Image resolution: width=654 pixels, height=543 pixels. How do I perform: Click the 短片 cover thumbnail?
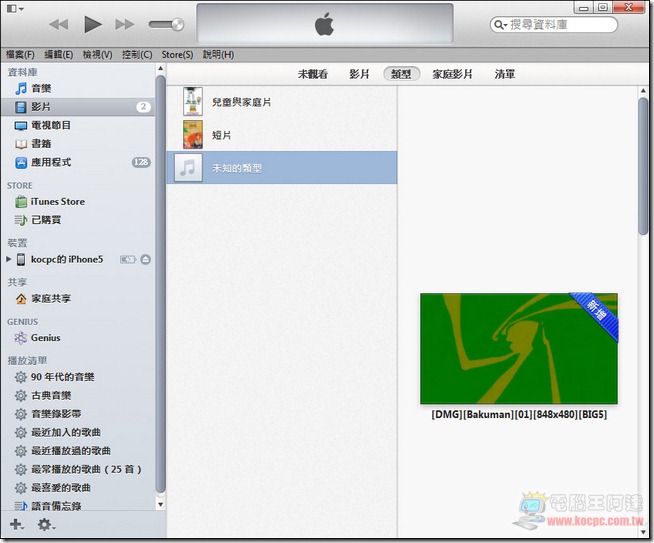193,135
